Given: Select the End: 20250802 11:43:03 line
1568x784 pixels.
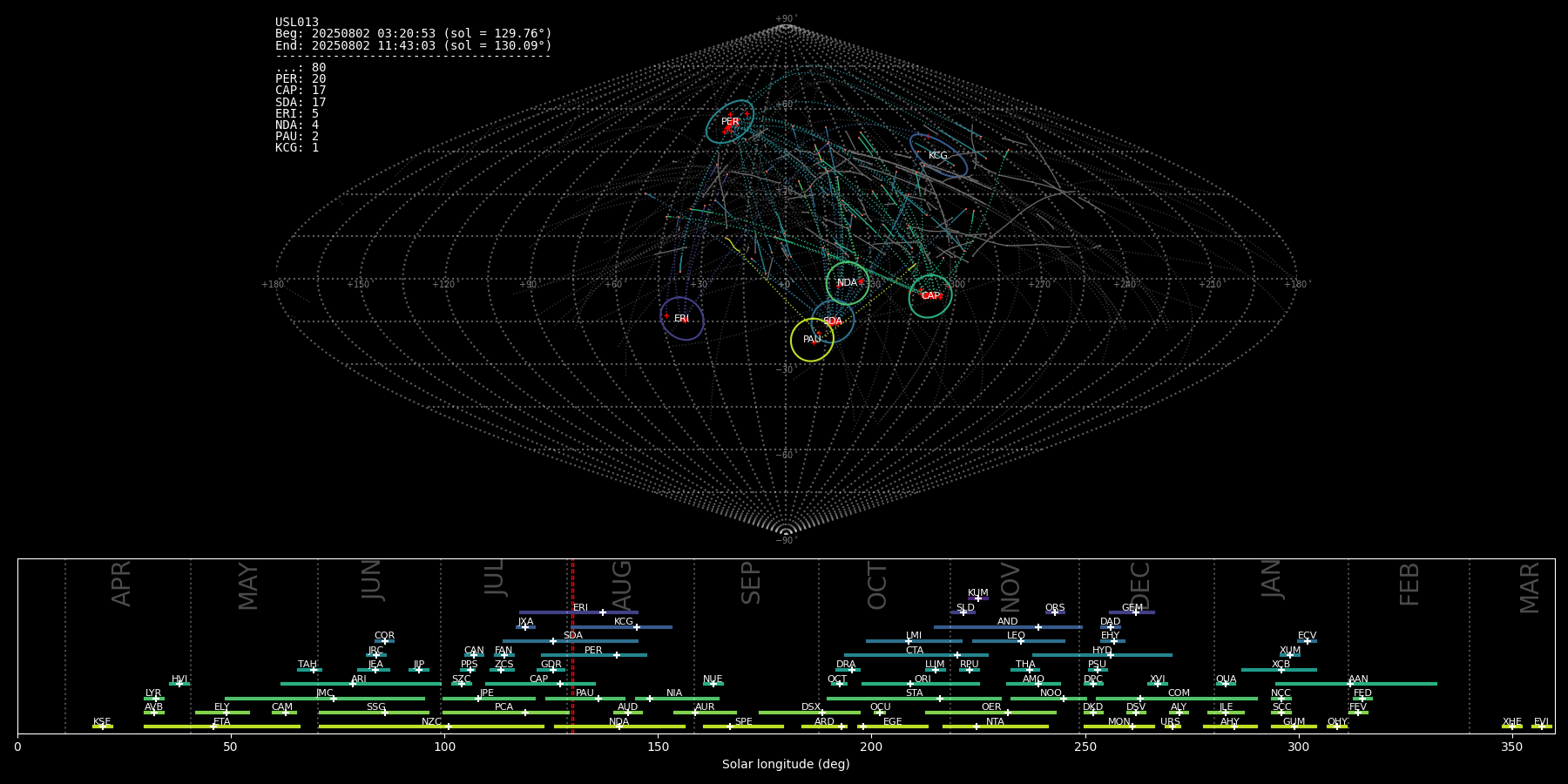Looking at the screenshot, I should tap(414, 45).
